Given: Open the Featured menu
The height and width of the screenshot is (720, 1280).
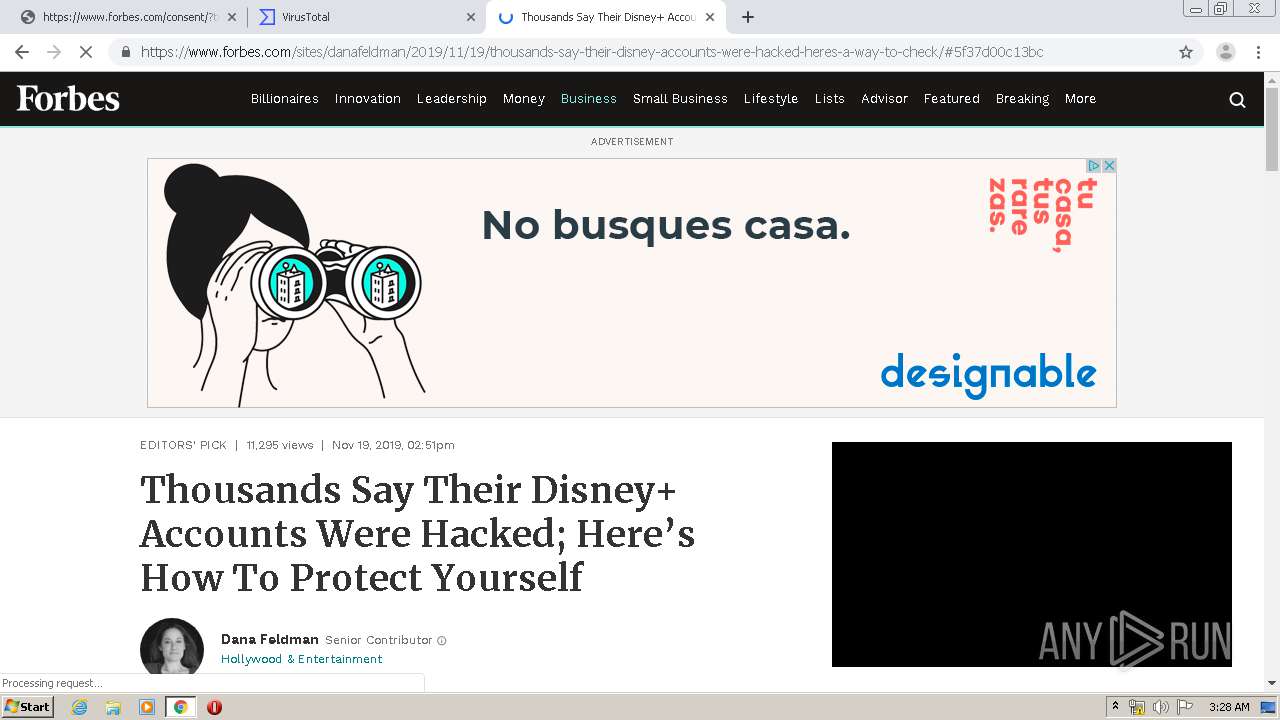Looking at the screenshot, I should 952,99.
